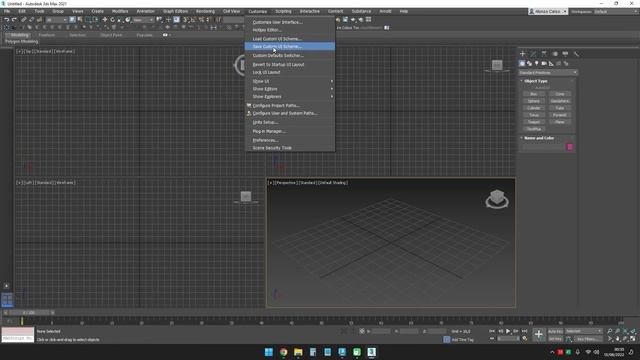Click the large plus Set Keys button
The height and width of the screenshot is (360, 640).
tap(539, 335)
